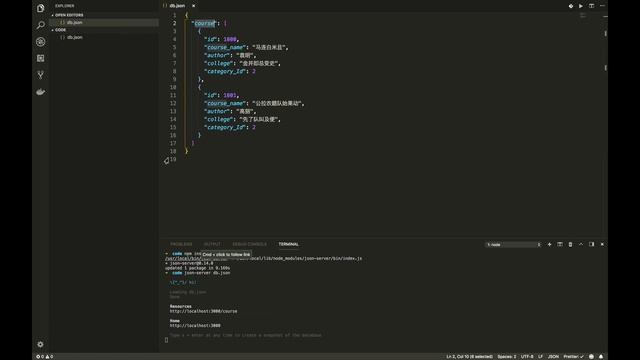Click the line and column indicator

(x=469, y=357)
